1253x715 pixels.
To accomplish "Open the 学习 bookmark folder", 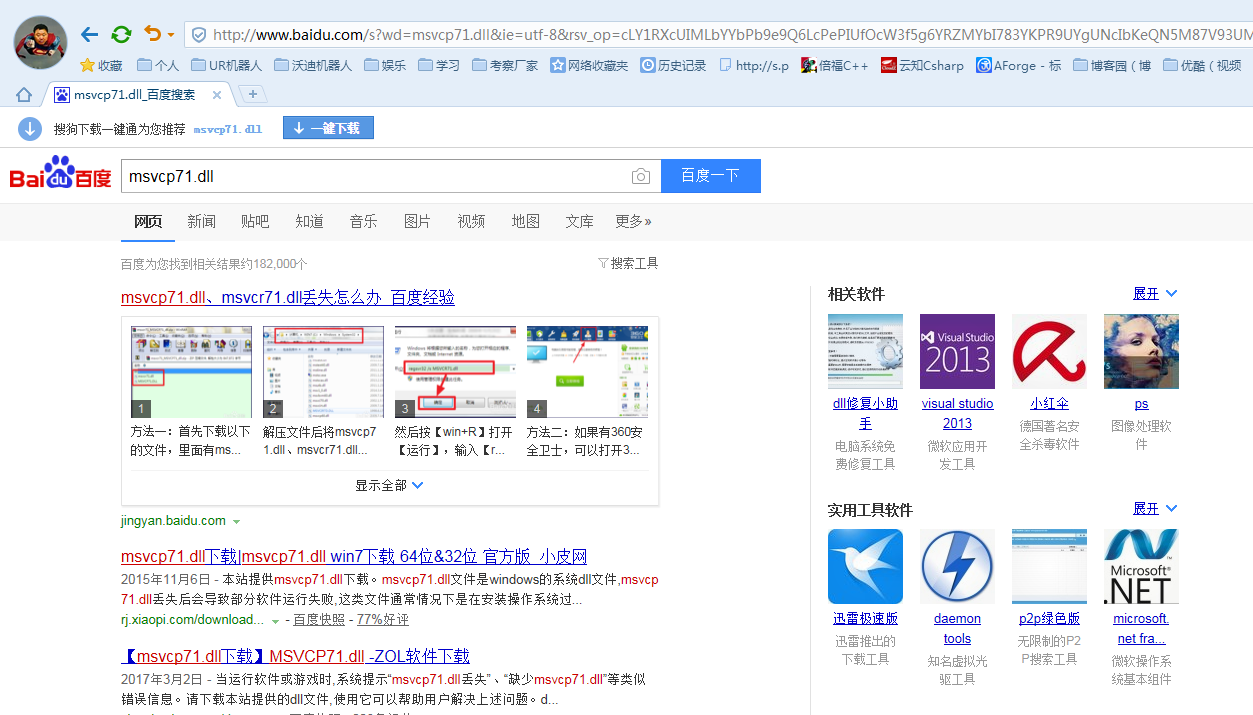I will pyautogui.click(x=439, y=65).
